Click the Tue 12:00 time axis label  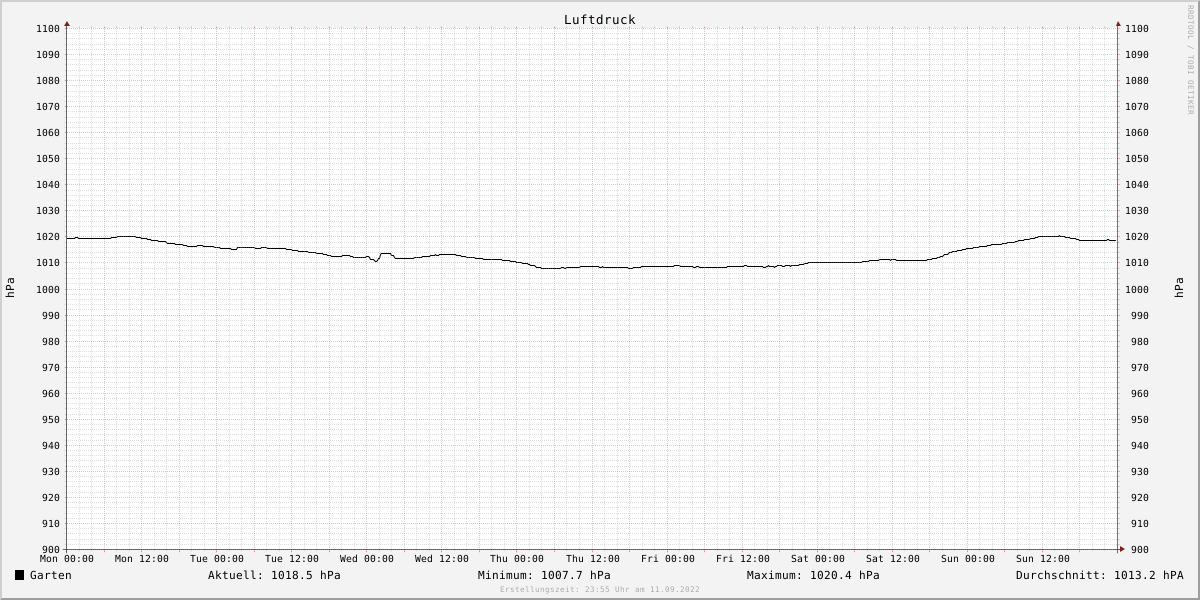292,559
